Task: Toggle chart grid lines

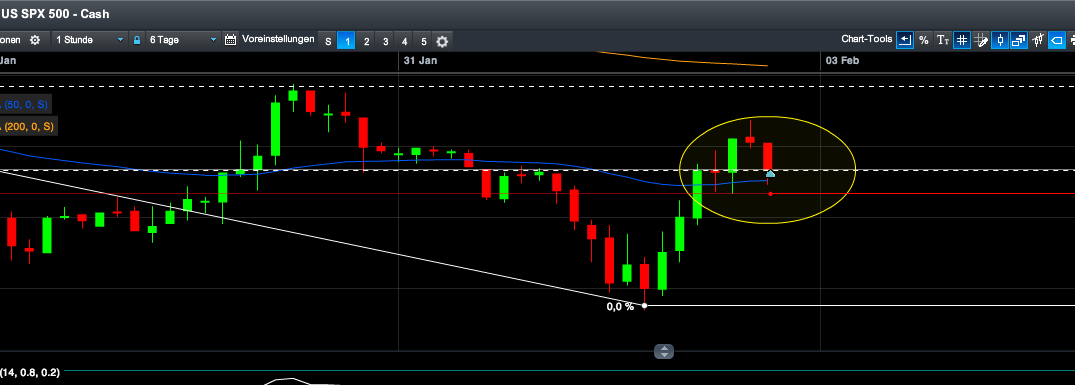Action: [962, 40]
